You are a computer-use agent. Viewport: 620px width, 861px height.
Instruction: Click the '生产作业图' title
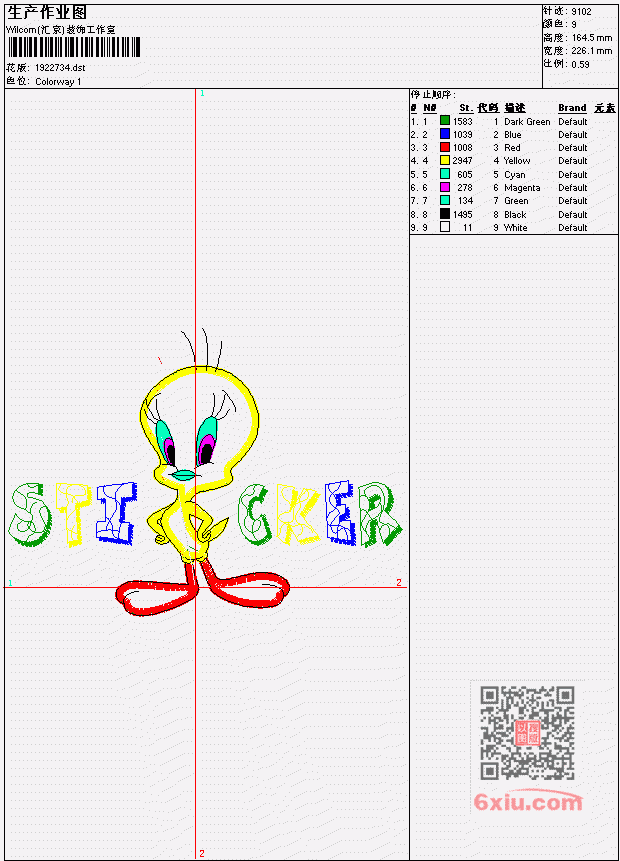47,12
